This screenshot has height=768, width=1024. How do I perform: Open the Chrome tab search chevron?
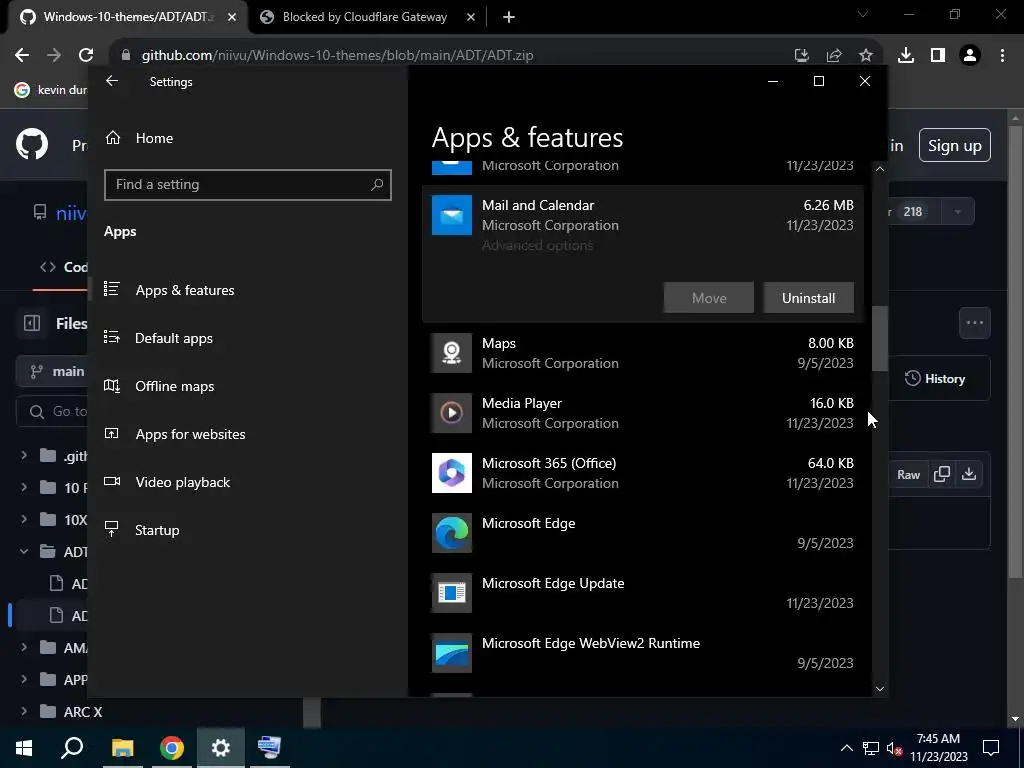863,14
